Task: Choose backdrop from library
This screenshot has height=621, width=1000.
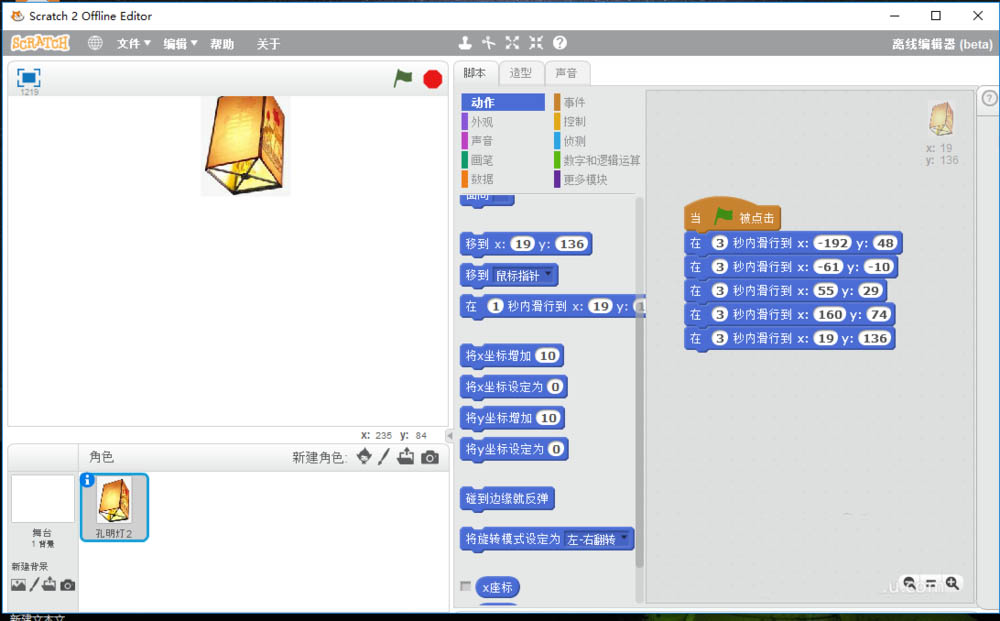Action: tap(18, 585)
